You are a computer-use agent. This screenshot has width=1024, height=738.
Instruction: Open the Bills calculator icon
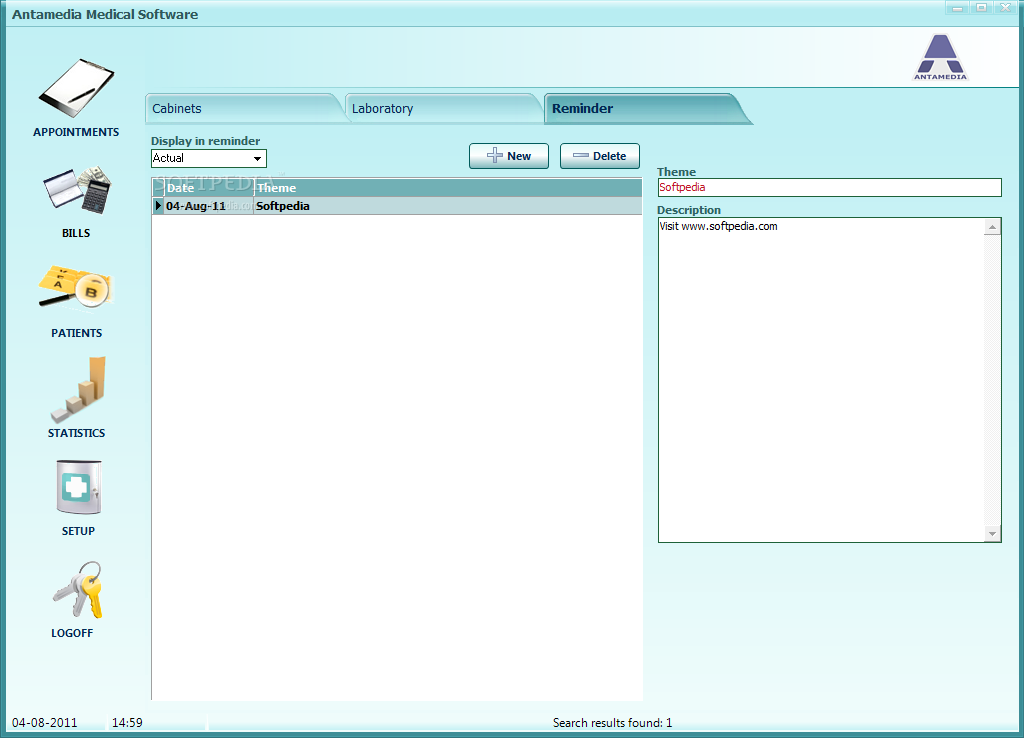tap(77, 190)
